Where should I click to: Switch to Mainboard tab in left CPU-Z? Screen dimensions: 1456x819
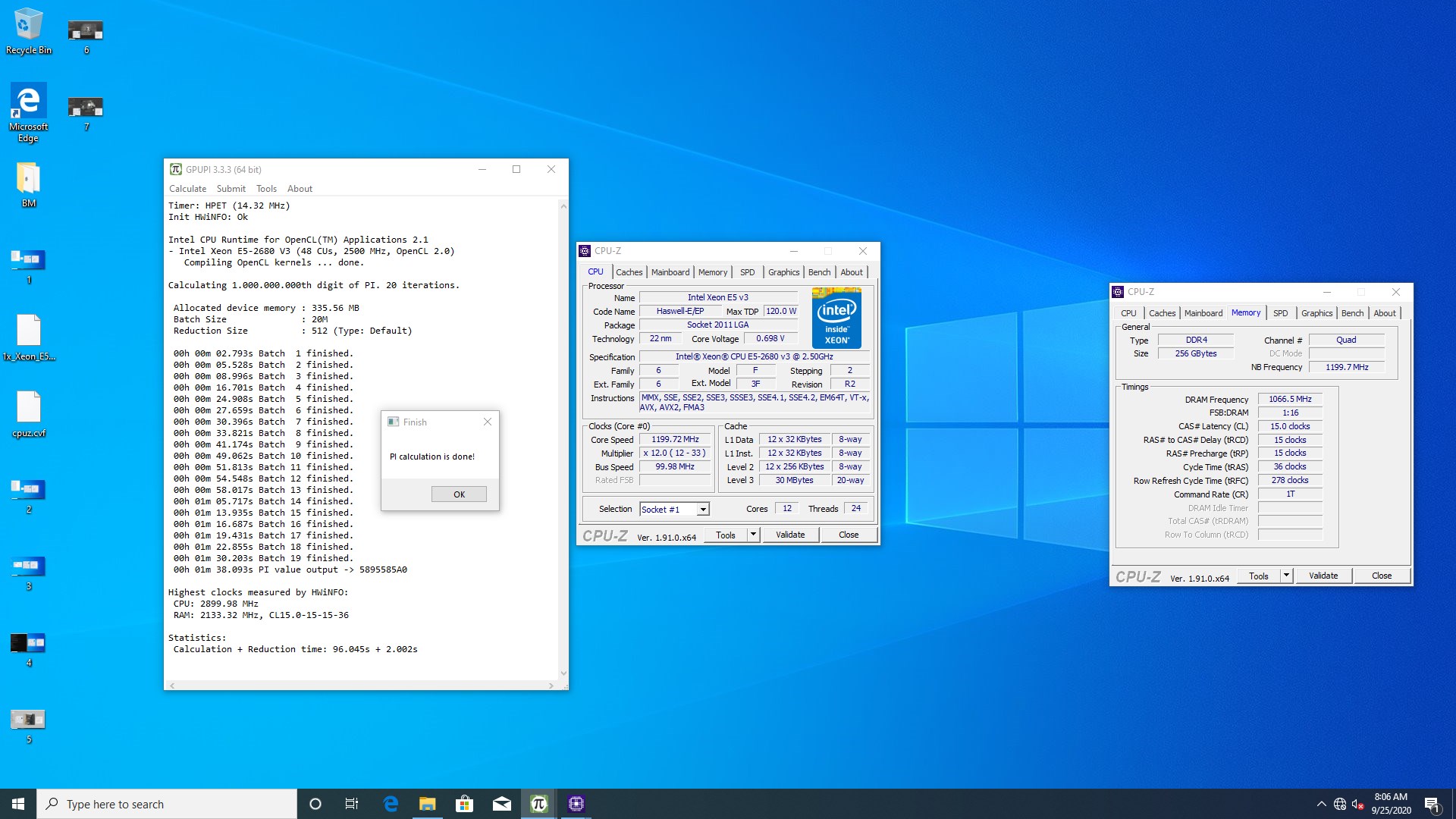click(670, 272)
